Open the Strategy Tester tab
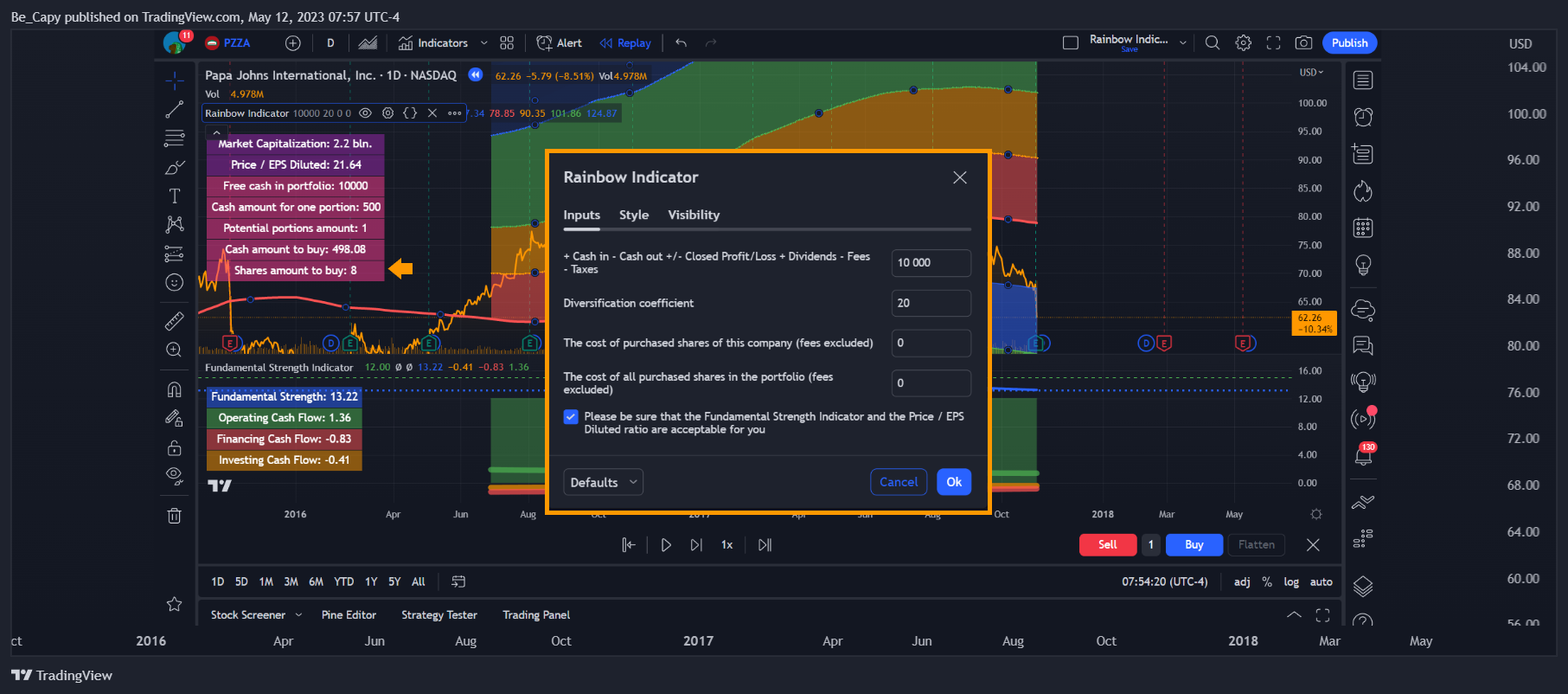Image resolution: width=1568 pixels, height=694 pixels. pyautogui.click(x=439, y=615)
